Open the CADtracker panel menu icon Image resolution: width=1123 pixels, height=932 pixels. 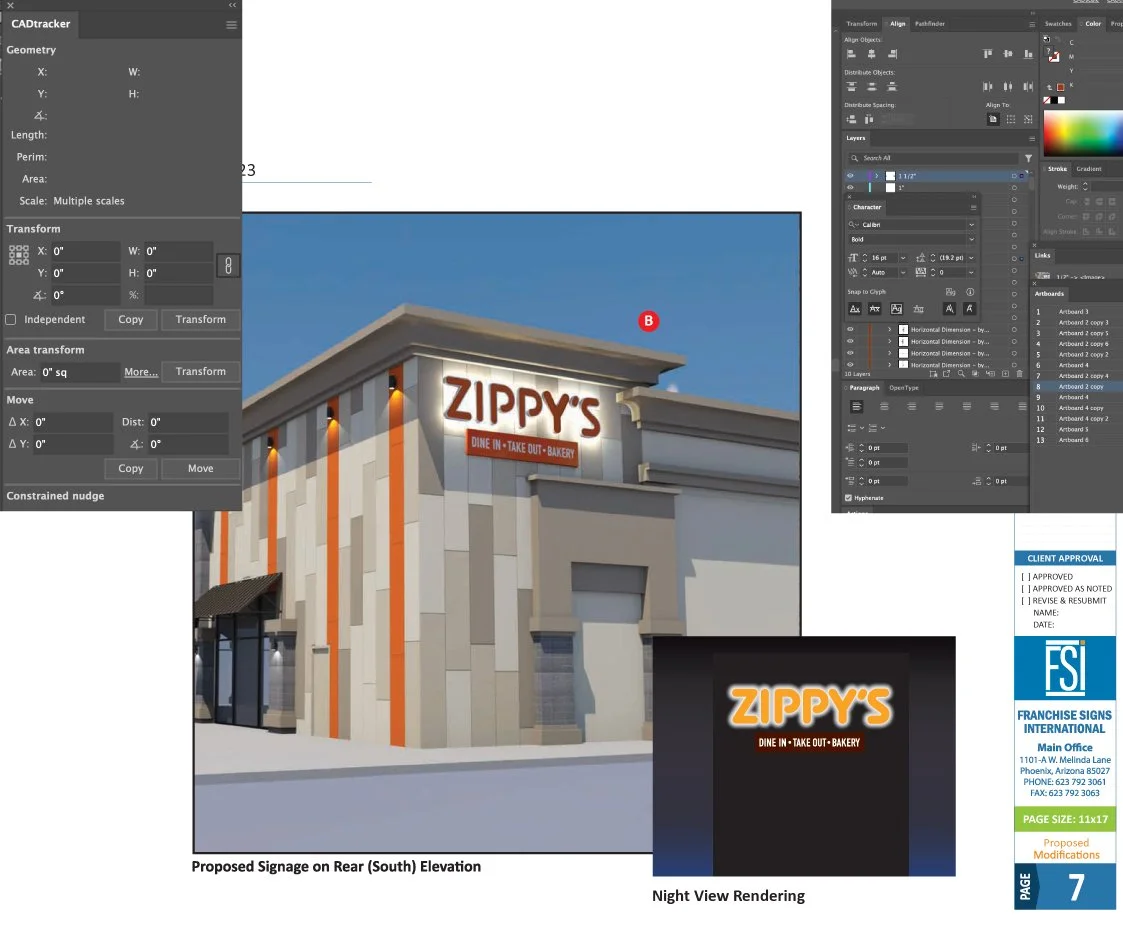[231, 25]
